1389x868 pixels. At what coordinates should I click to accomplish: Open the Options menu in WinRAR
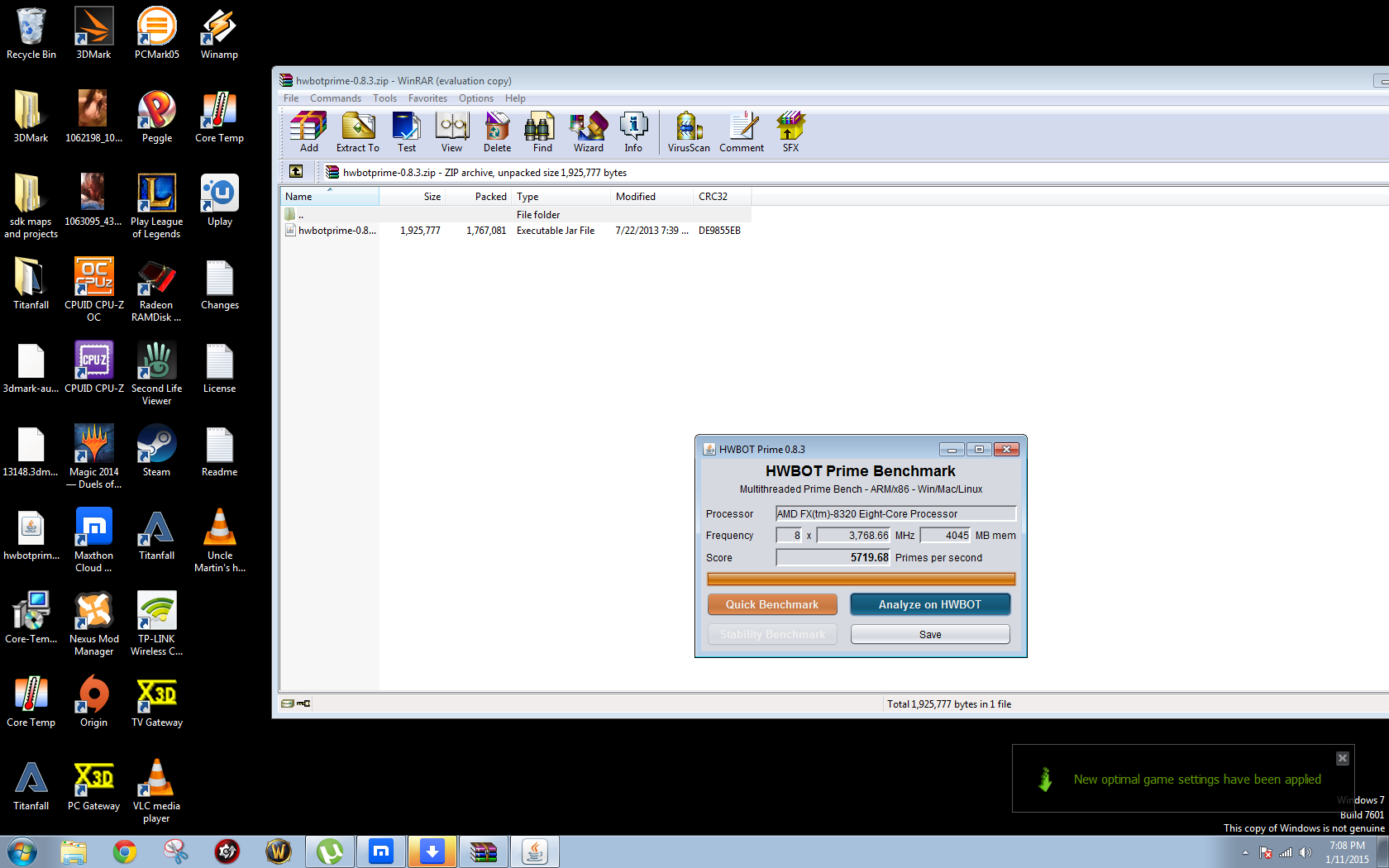(476, 98)
